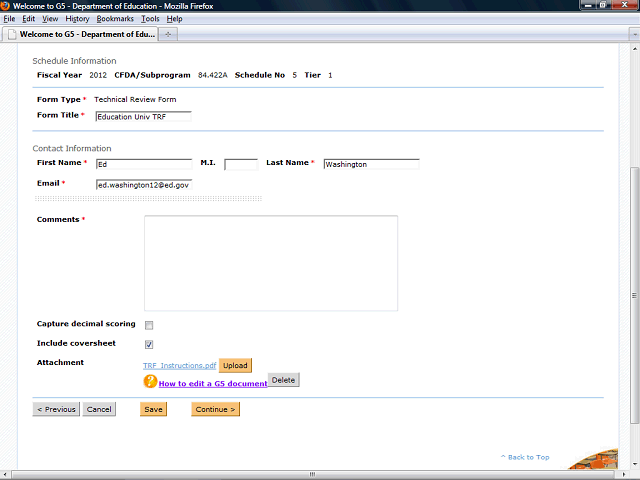This screenshot has width=640, height=480.
Task: Open the File menu
Action: (9, 19)
